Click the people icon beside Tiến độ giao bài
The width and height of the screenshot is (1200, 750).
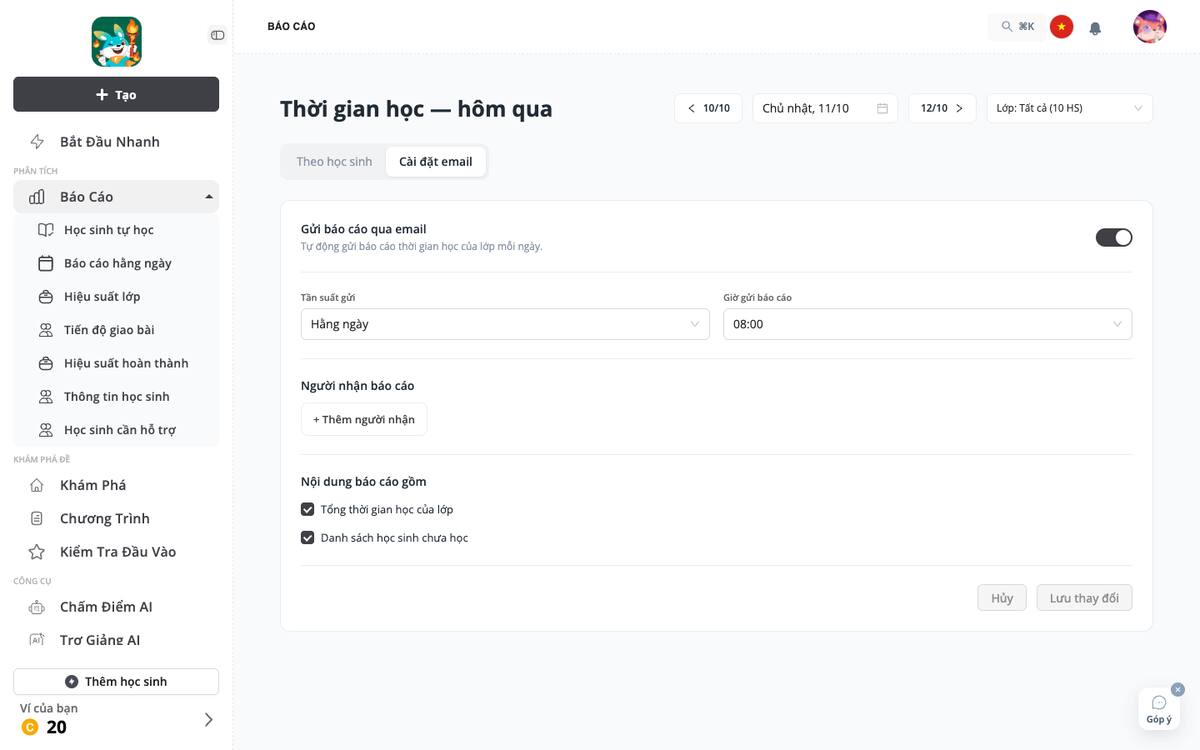point(46,330)
